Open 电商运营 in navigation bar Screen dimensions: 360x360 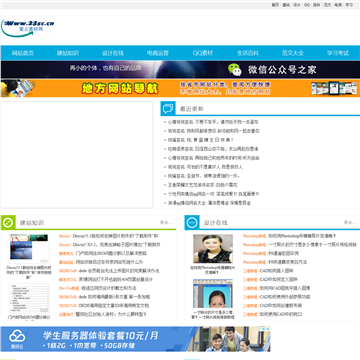coord(158,53)
